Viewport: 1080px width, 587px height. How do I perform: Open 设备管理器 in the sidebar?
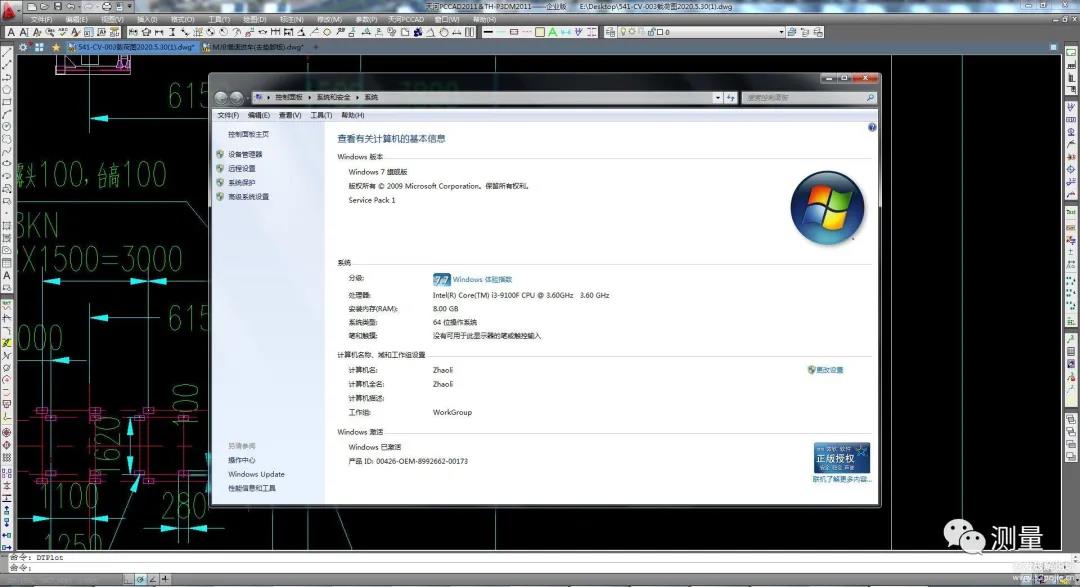tap(245, 154)
